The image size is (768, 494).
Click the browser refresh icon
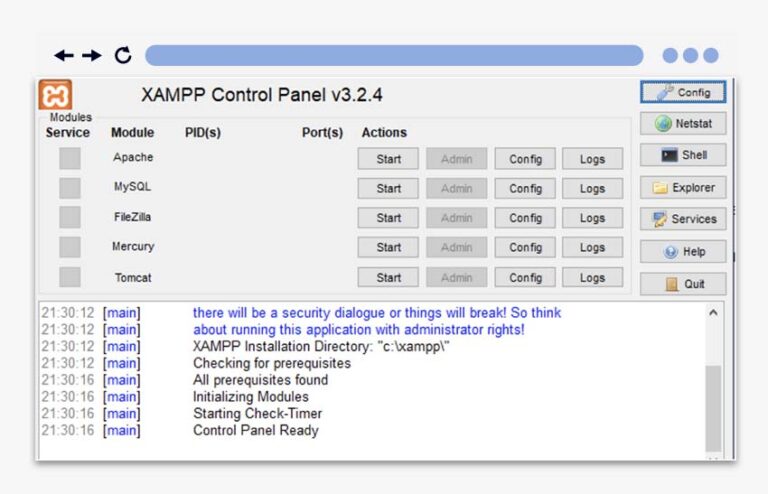tap(123, 56)
